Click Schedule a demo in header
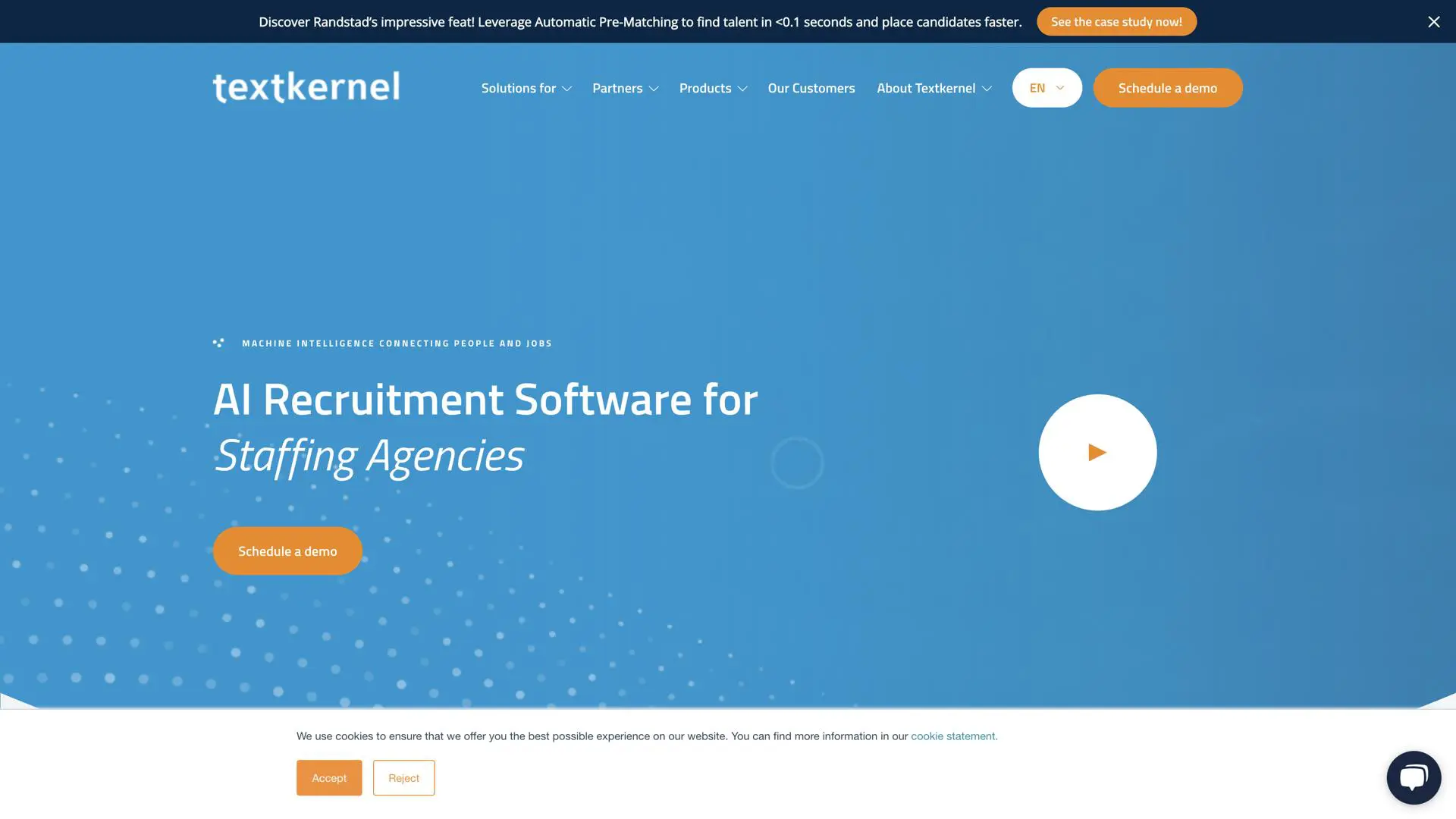 point(1167,88)
